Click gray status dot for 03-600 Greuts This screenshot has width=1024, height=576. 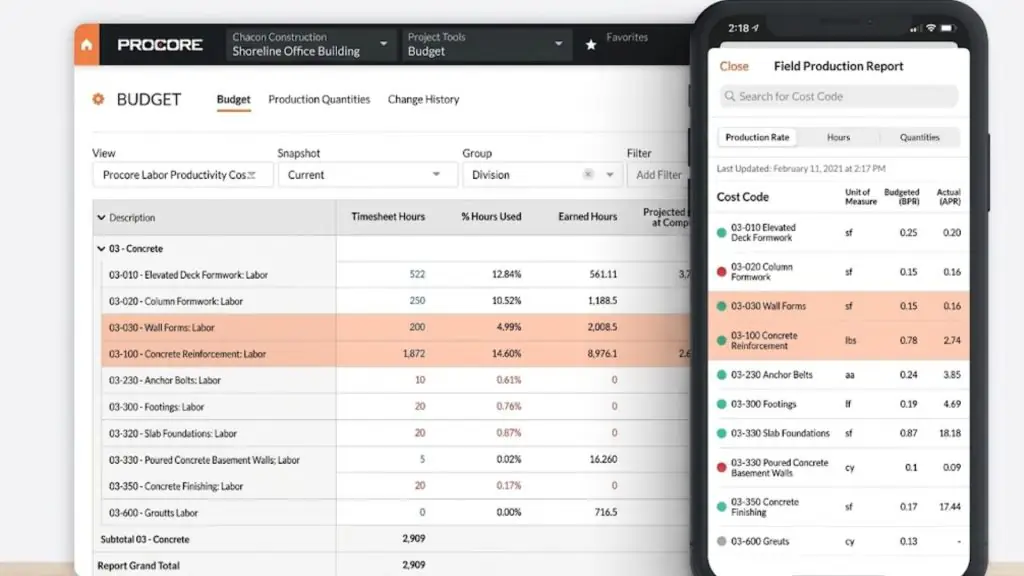[722, 541]
